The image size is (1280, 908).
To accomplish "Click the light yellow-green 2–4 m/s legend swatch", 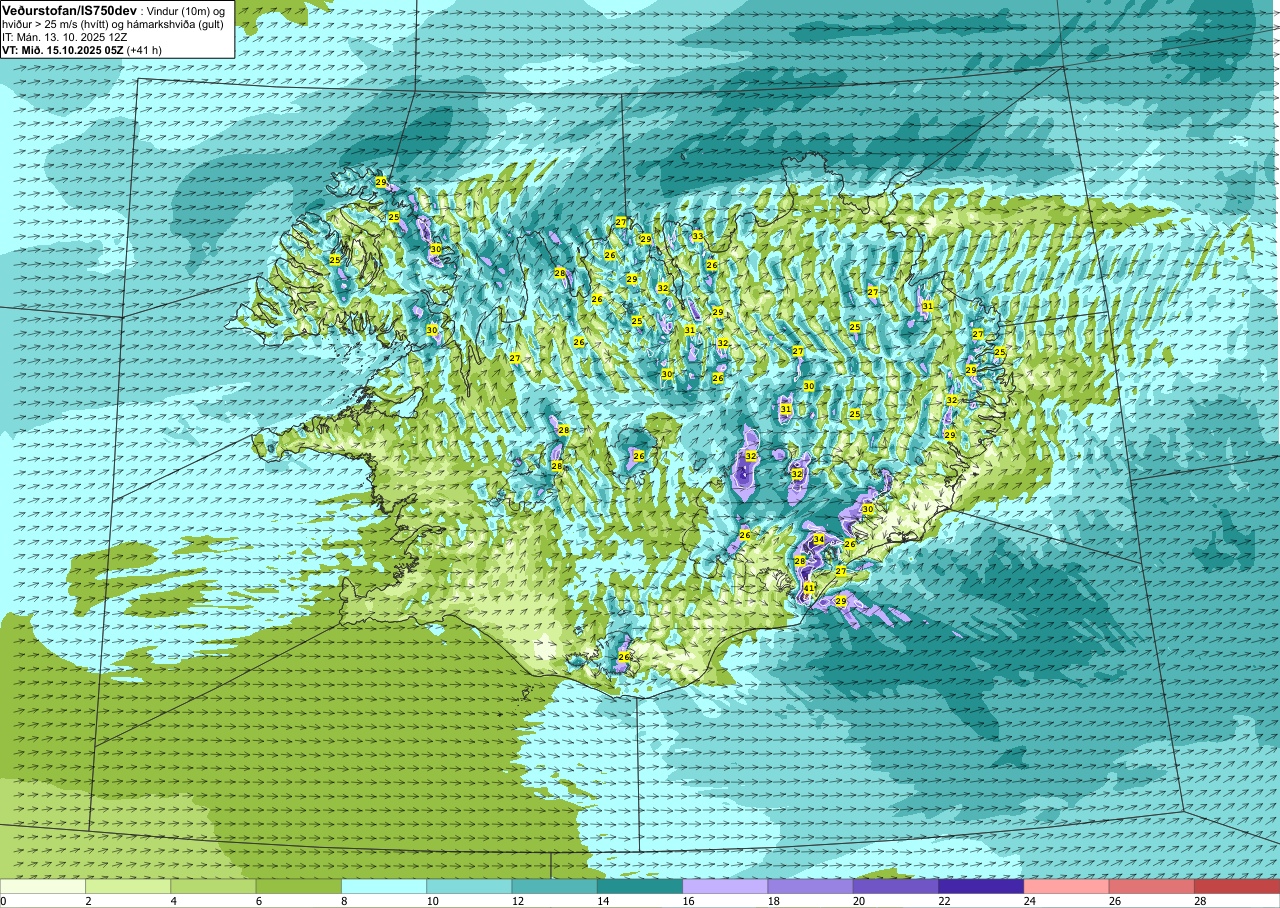I will coord(128,886).
